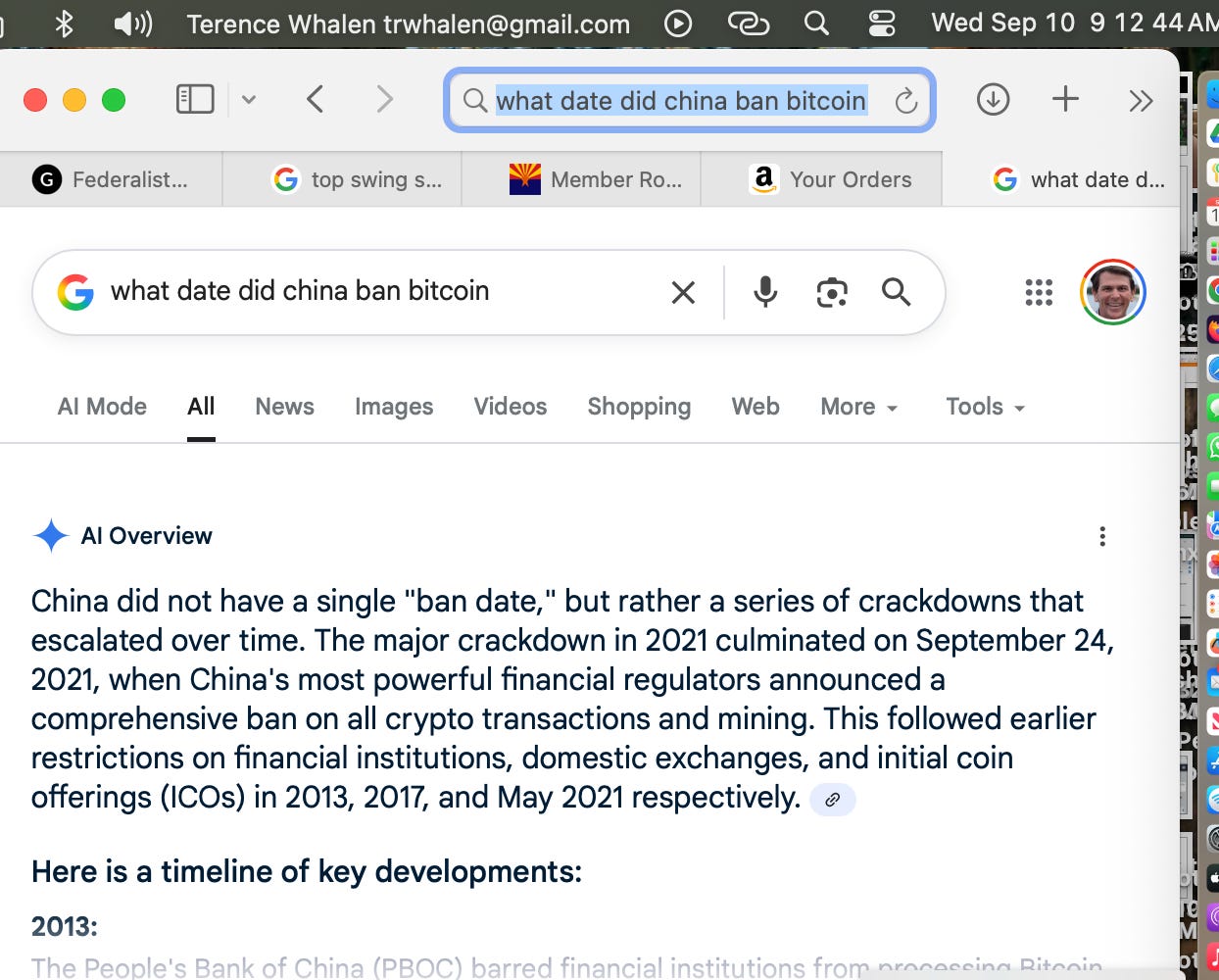Switch to the Federalist tab
This screenshot has height=980, width=1219.
click(112, 179)
